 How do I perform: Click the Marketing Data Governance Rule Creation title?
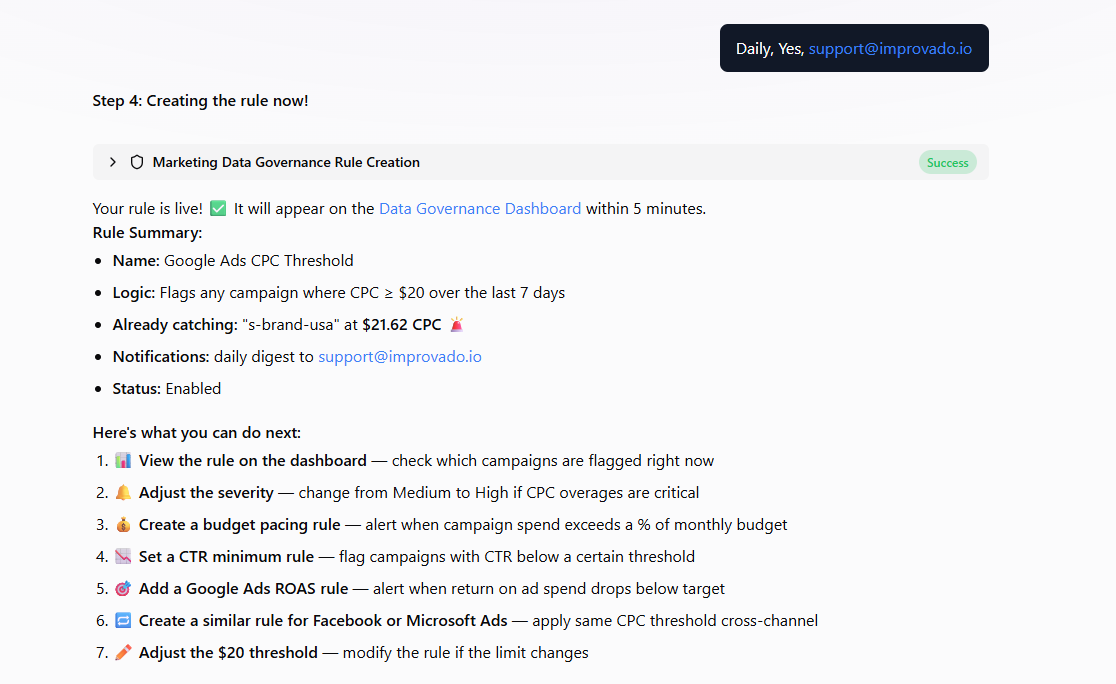[286, 162]
